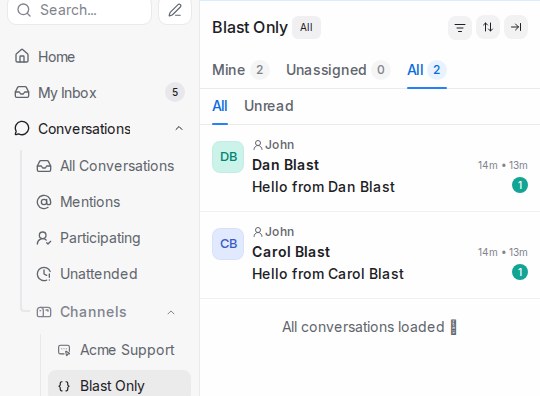Image resolution: width=540 pixels, height=396 pixels.
Task: Open Participating conversations
Action: click(x=100, y=238)
